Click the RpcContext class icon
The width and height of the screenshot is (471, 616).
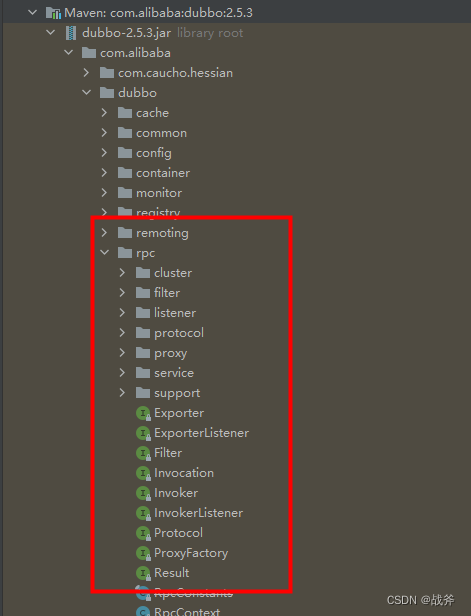click(143, 611)
